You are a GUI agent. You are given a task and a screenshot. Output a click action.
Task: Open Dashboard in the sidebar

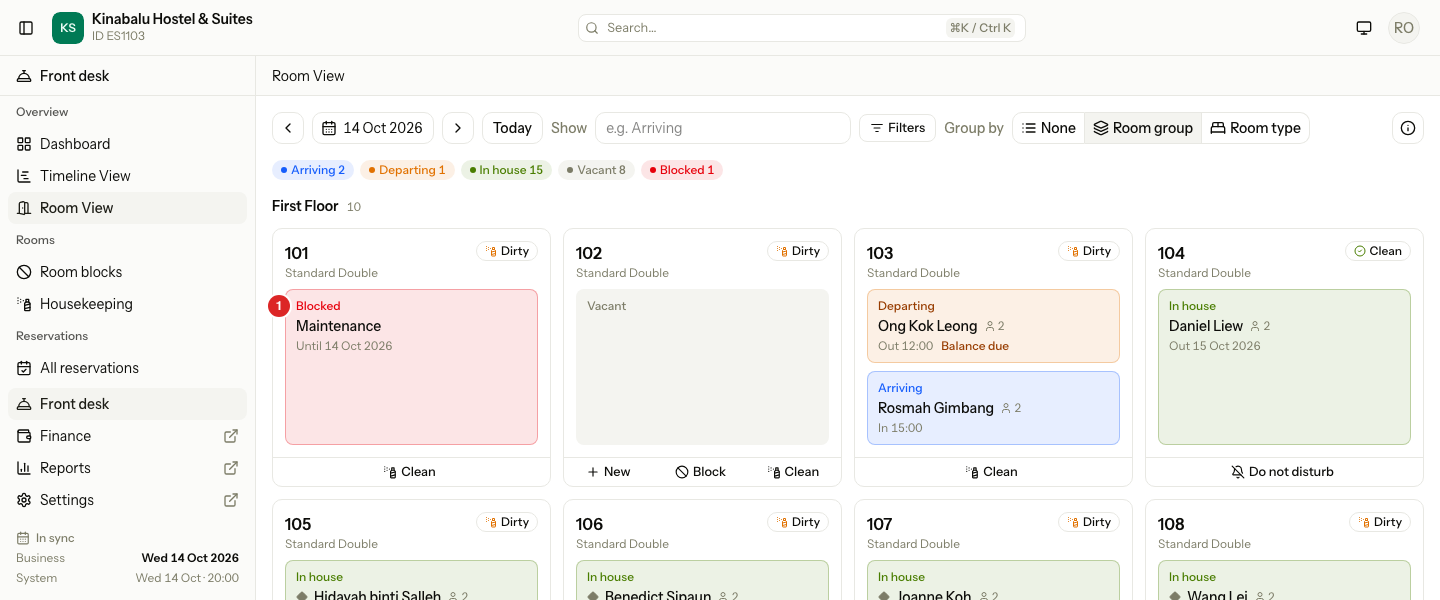128,144
